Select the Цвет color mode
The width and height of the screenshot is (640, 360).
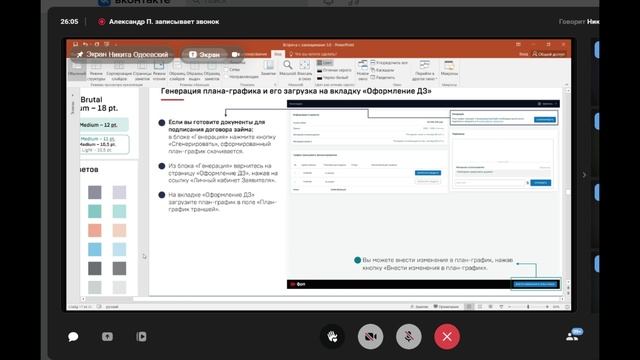pyautogui.click(x=325, y=63)
